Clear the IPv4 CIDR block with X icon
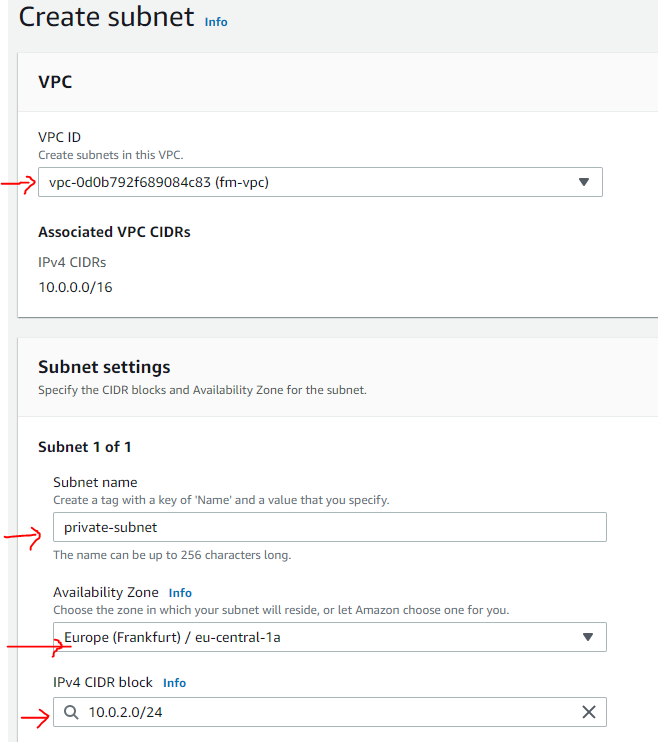Screen dimensions: 658x742 589,712
